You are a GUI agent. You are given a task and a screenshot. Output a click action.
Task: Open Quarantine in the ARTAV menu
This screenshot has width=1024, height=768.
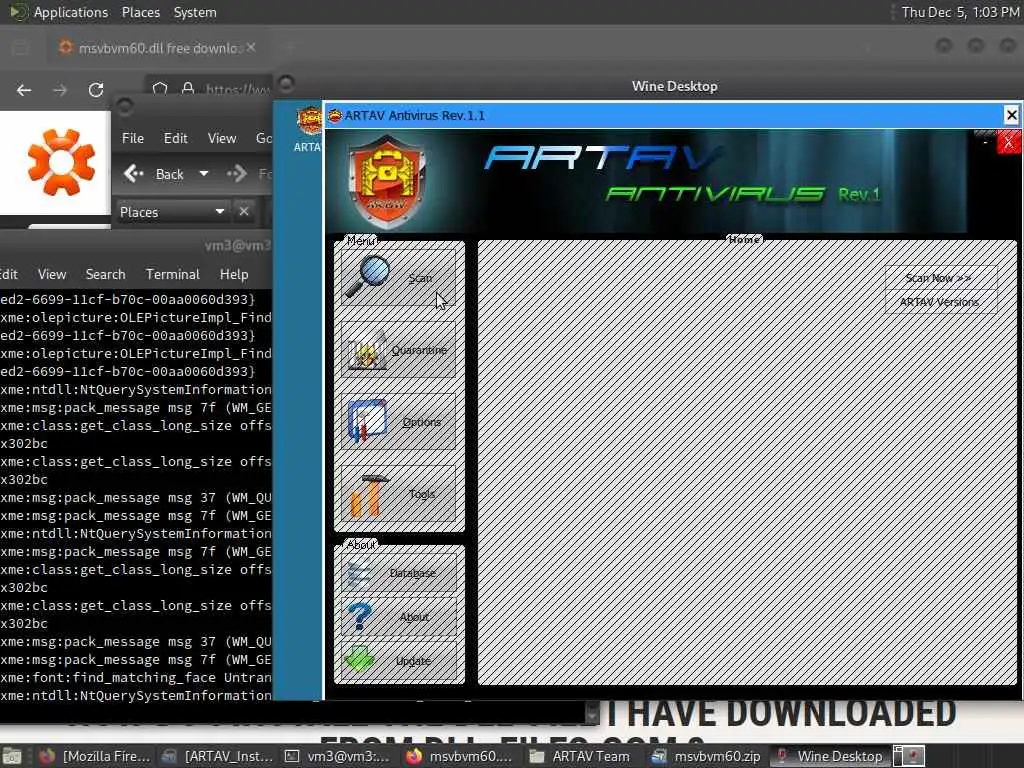tap(398, 349)
